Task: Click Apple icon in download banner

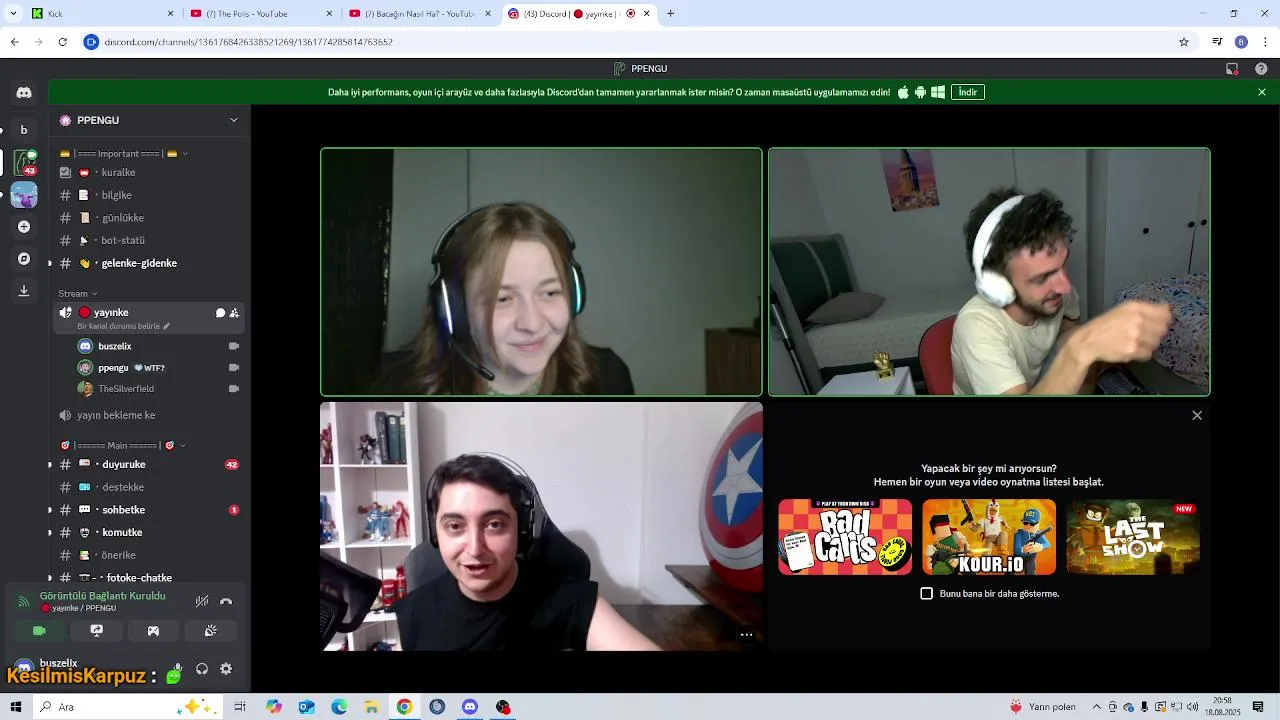Action: (903, 92)
